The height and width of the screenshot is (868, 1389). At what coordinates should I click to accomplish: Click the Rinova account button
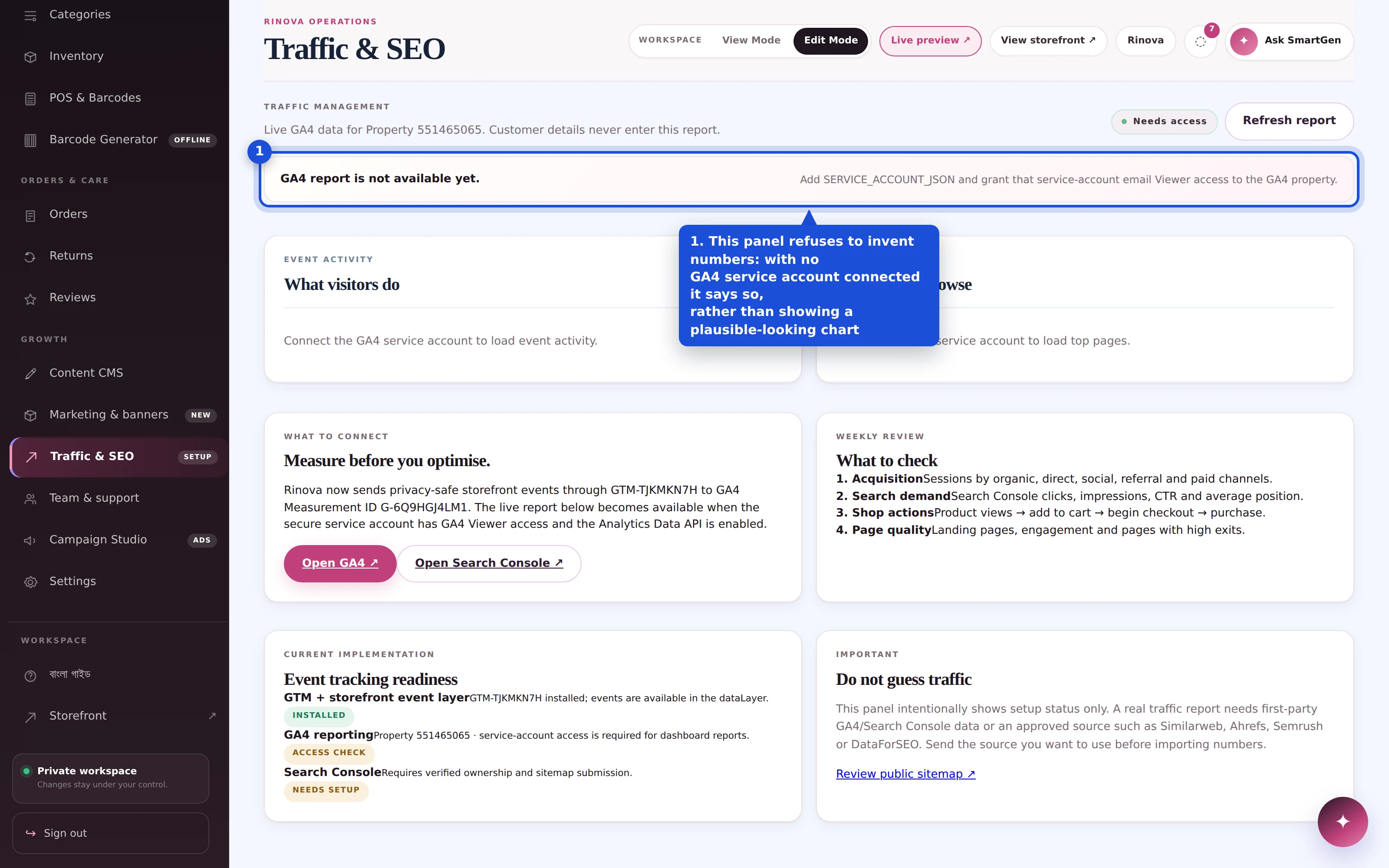click(1145, 41)
